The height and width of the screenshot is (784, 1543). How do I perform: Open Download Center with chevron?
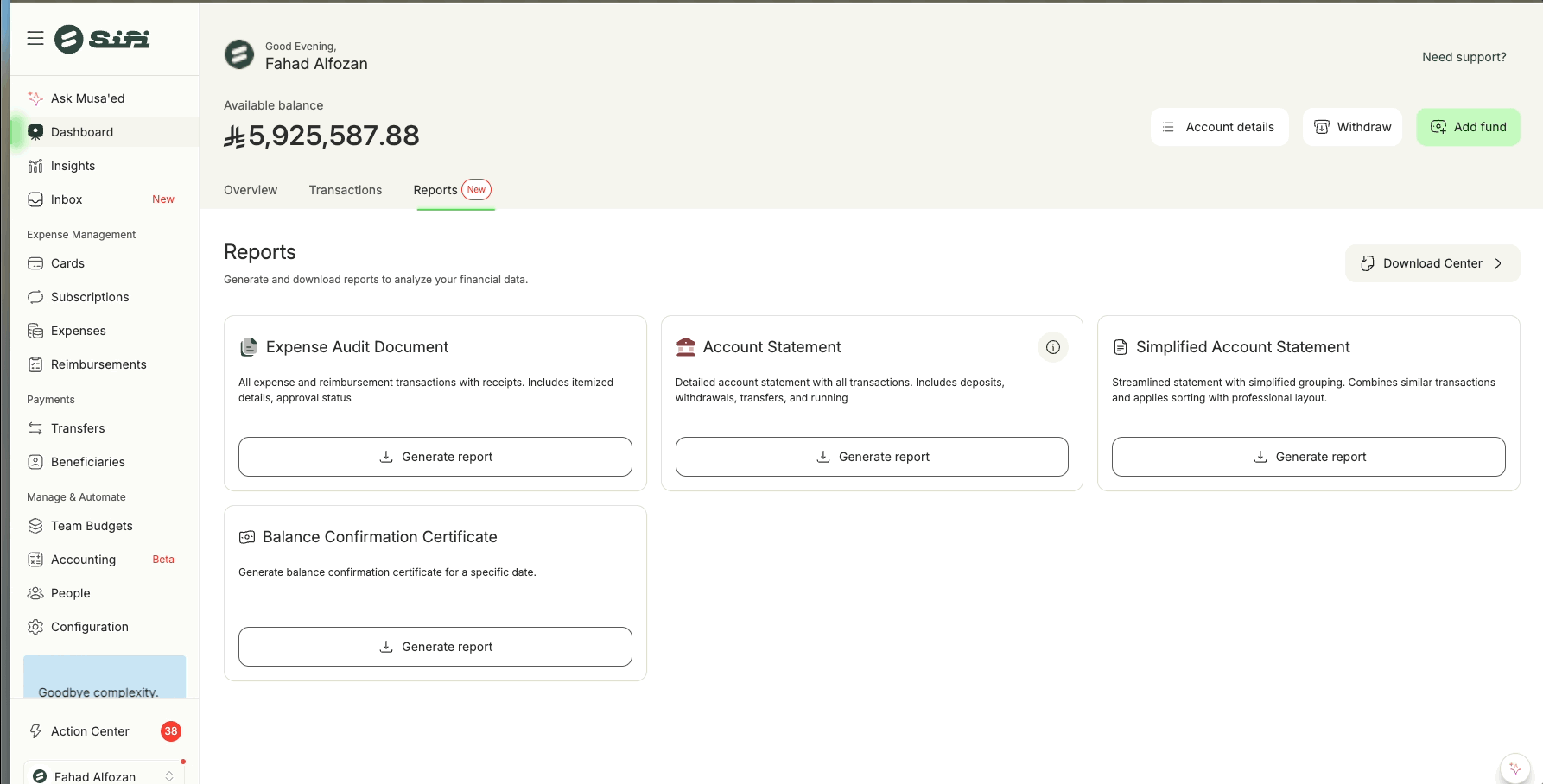pos(1432,263)
